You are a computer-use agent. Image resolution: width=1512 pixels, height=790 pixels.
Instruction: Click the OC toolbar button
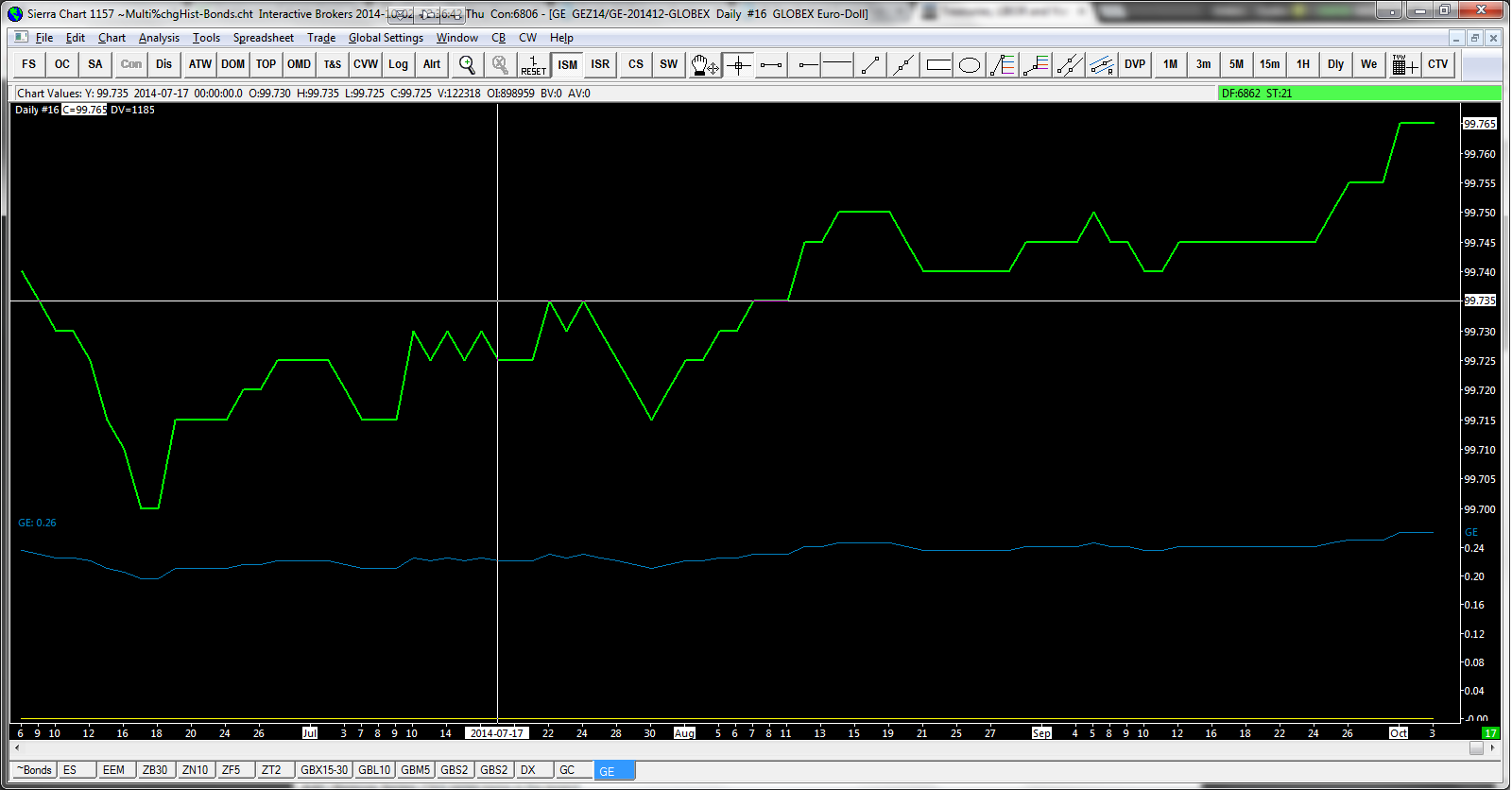(62, 64)
